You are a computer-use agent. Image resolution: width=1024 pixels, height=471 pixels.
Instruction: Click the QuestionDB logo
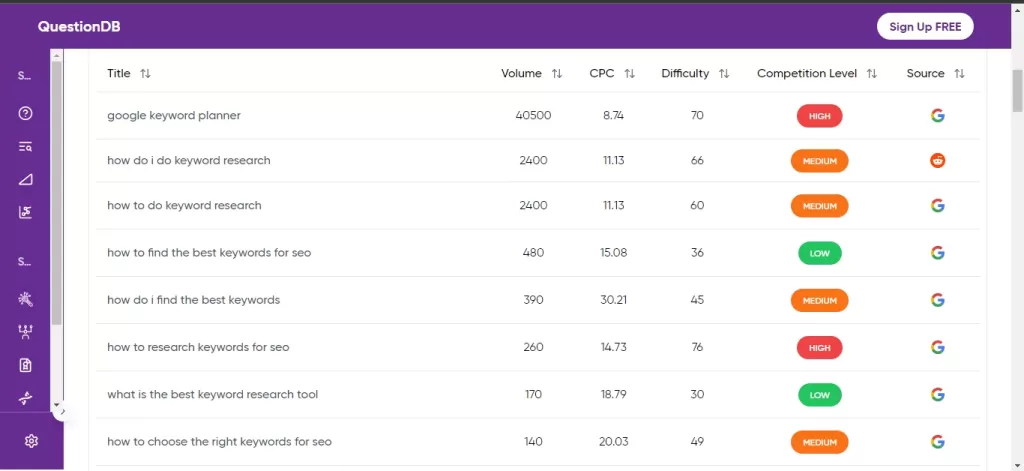(x=79, y=27)
